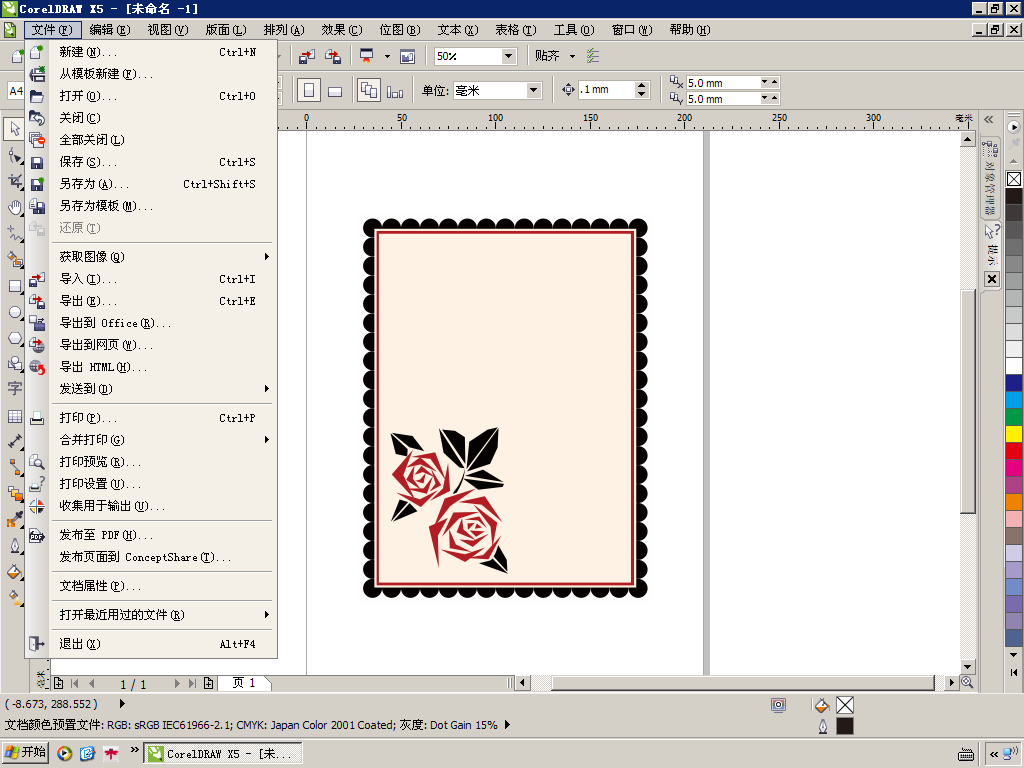Select the no-color swatch in palette
Image resolution: width=1024 pixels, height=768 pixels.
[x=1014, y=179]
